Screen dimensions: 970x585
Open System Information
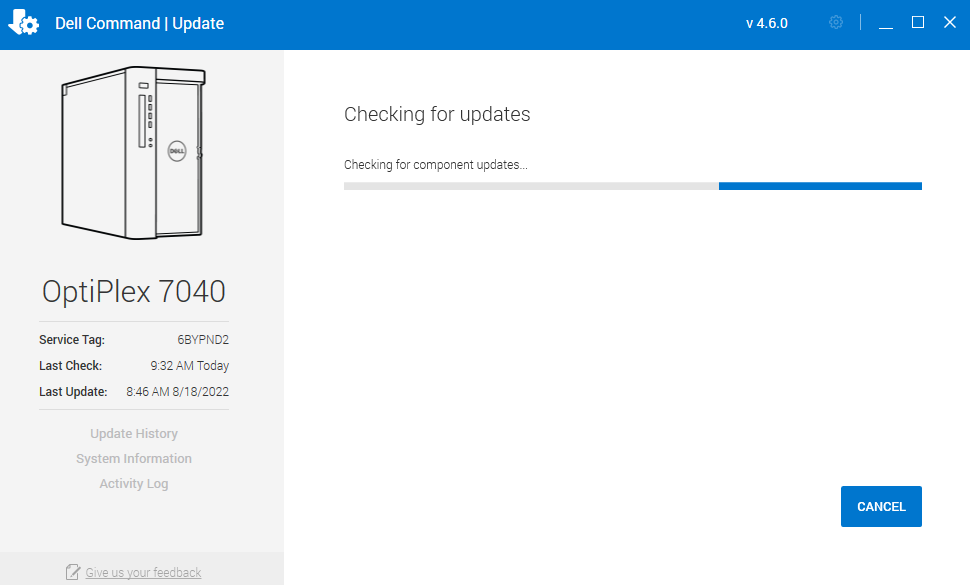tap(134, 459)
